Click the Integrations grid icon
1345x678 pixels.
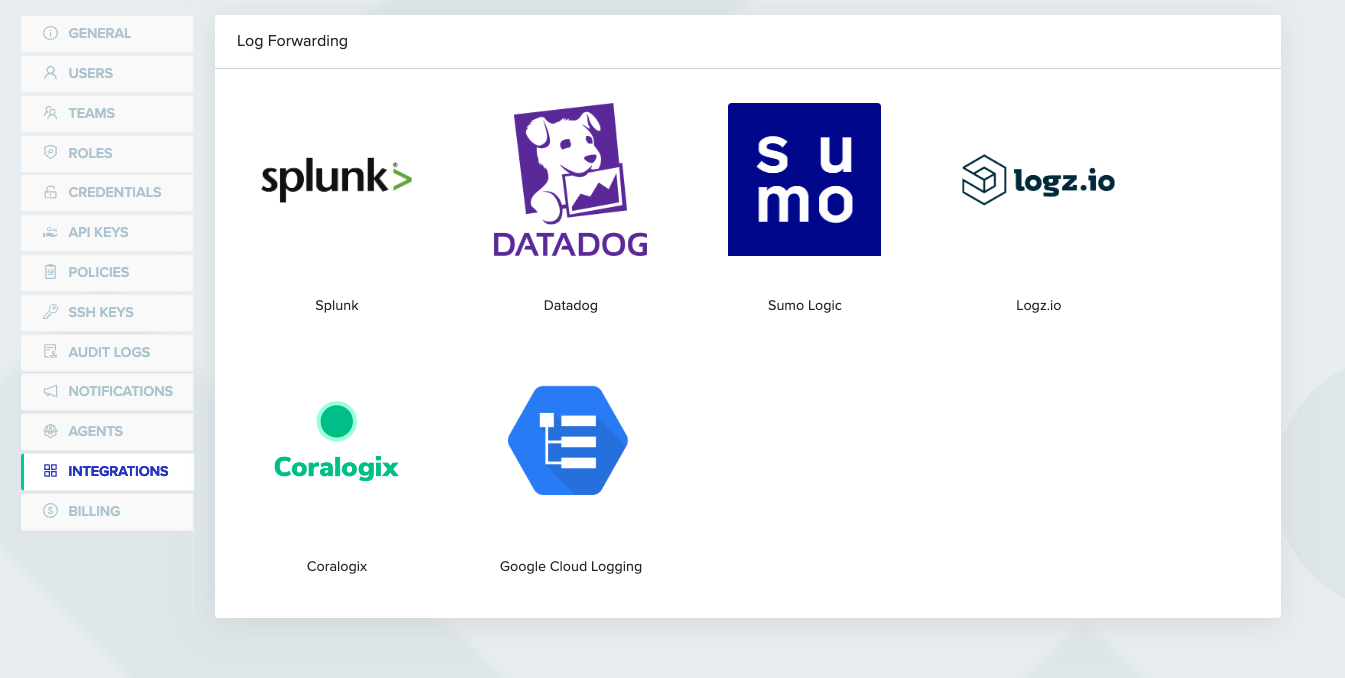tap(50, 471)
